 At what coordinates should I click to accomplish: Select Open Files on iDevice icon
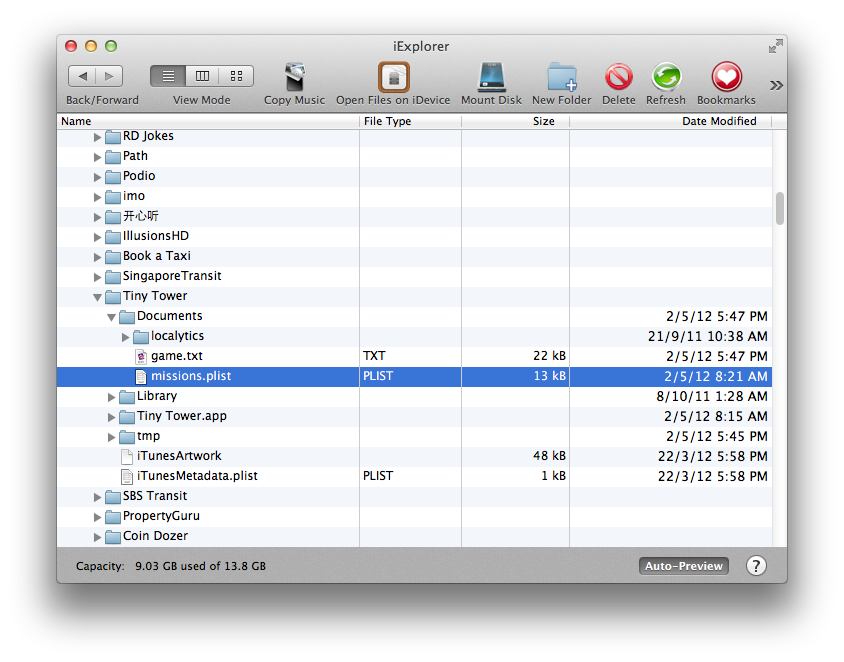pyautogui.click(x=393, y=77)
